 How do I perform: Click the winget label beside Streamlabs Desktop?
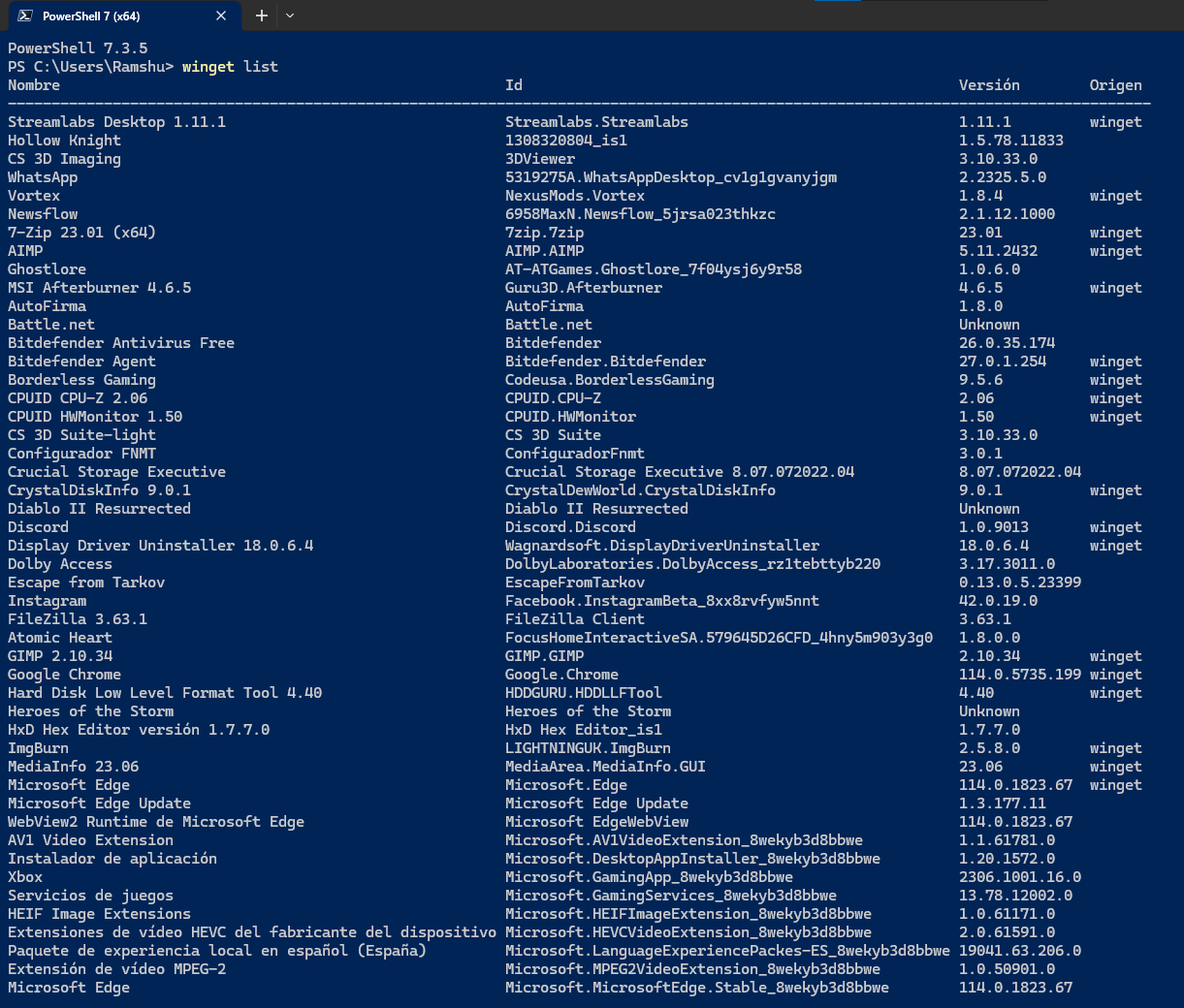coord(1115,121)
